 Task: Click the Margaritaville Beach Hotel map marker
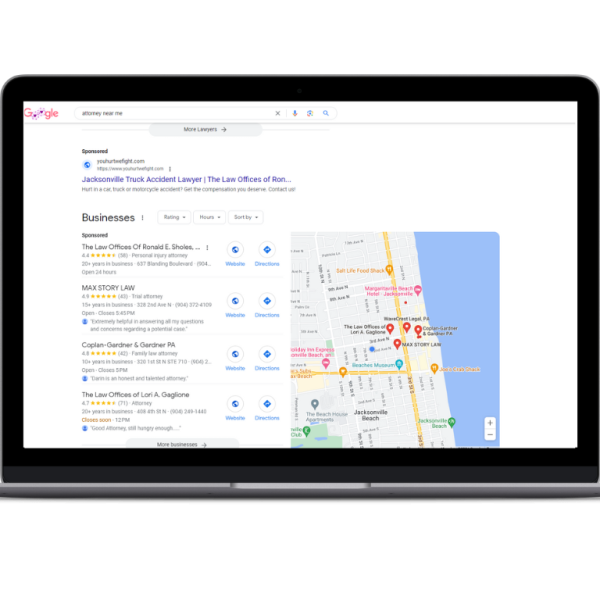point(418,290)
